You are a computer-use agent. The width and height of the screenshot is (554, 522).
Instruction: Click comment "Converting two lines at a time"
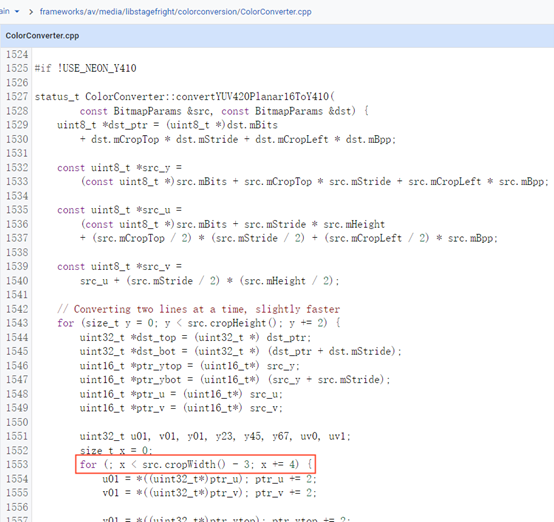[159, 309]
